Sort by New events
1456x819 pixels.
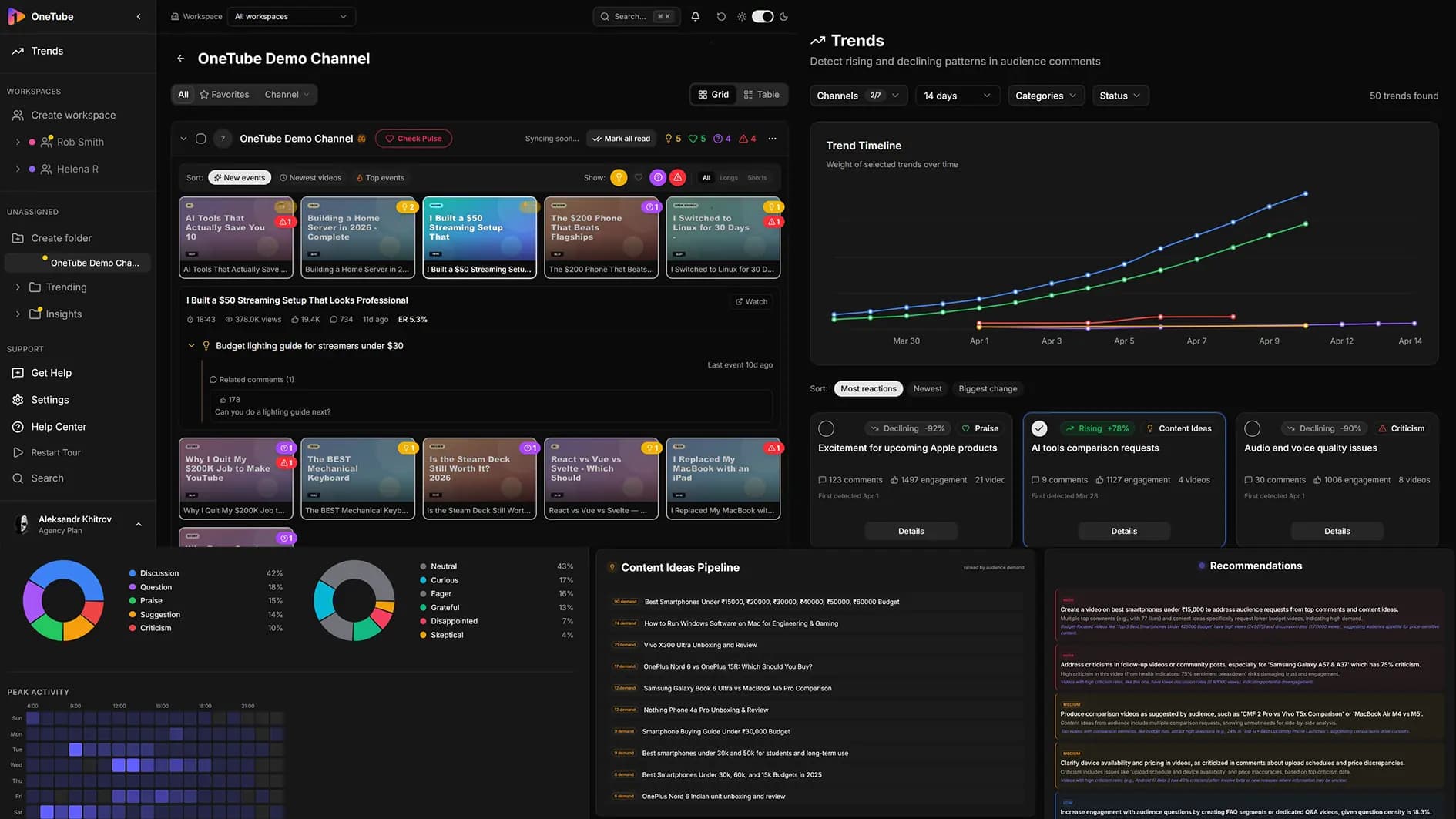(239, 178)
